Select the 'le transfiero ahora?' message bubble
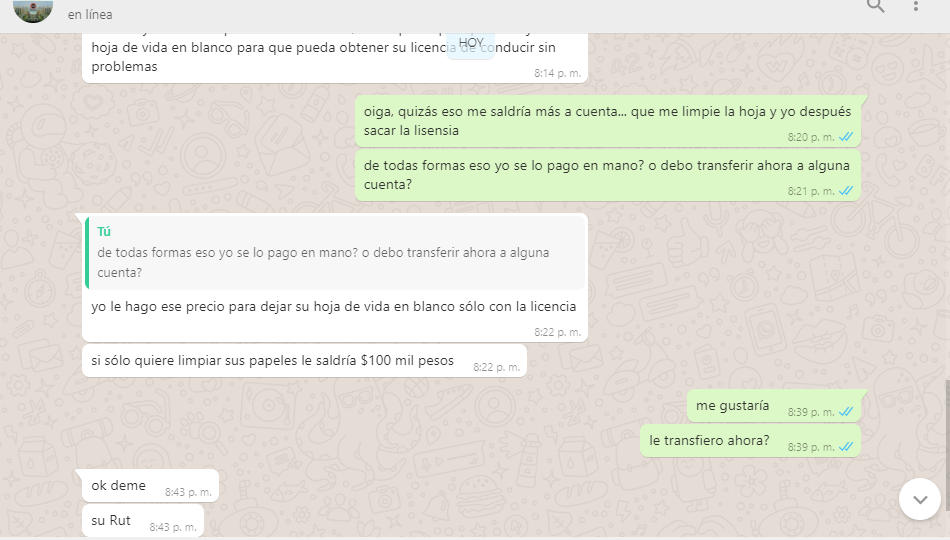The width and height of the screenshot is (950, 540). pos(751,441)
